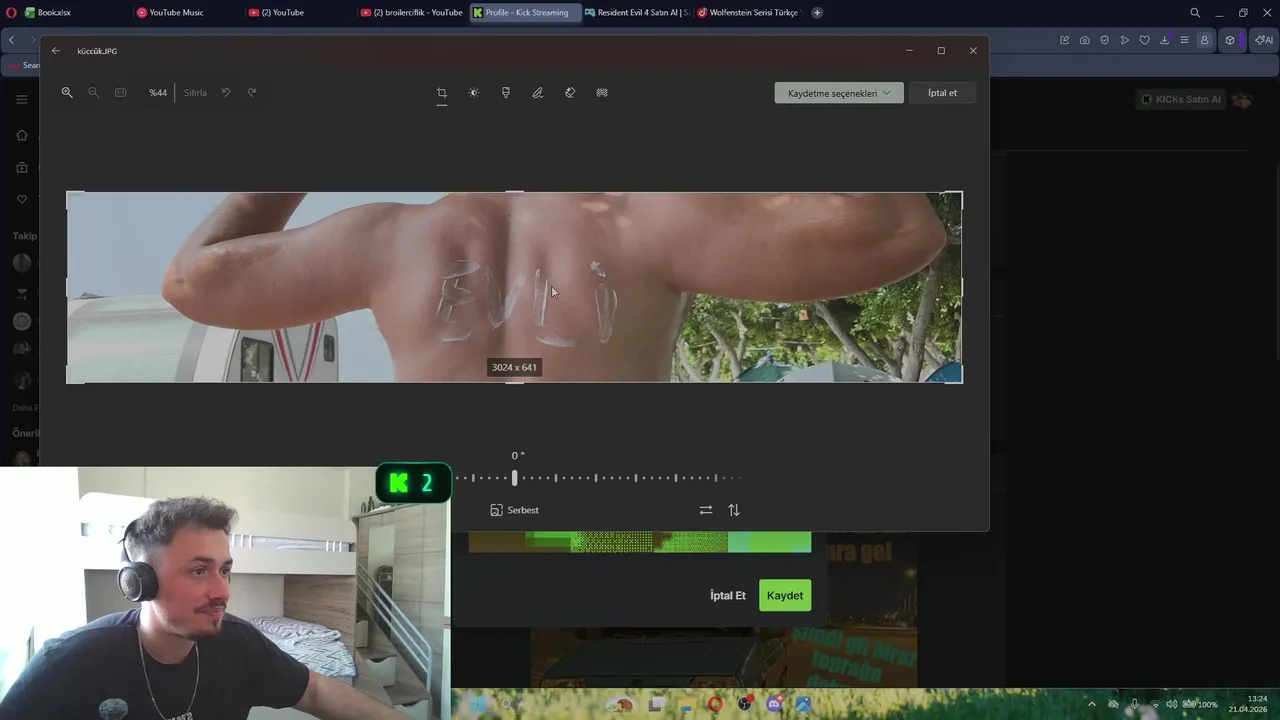Image resolution: width=1280 pixels, height=720 pixels.
Task: Open Kick sidebar hamburger menu
Action: coord(21,99)
